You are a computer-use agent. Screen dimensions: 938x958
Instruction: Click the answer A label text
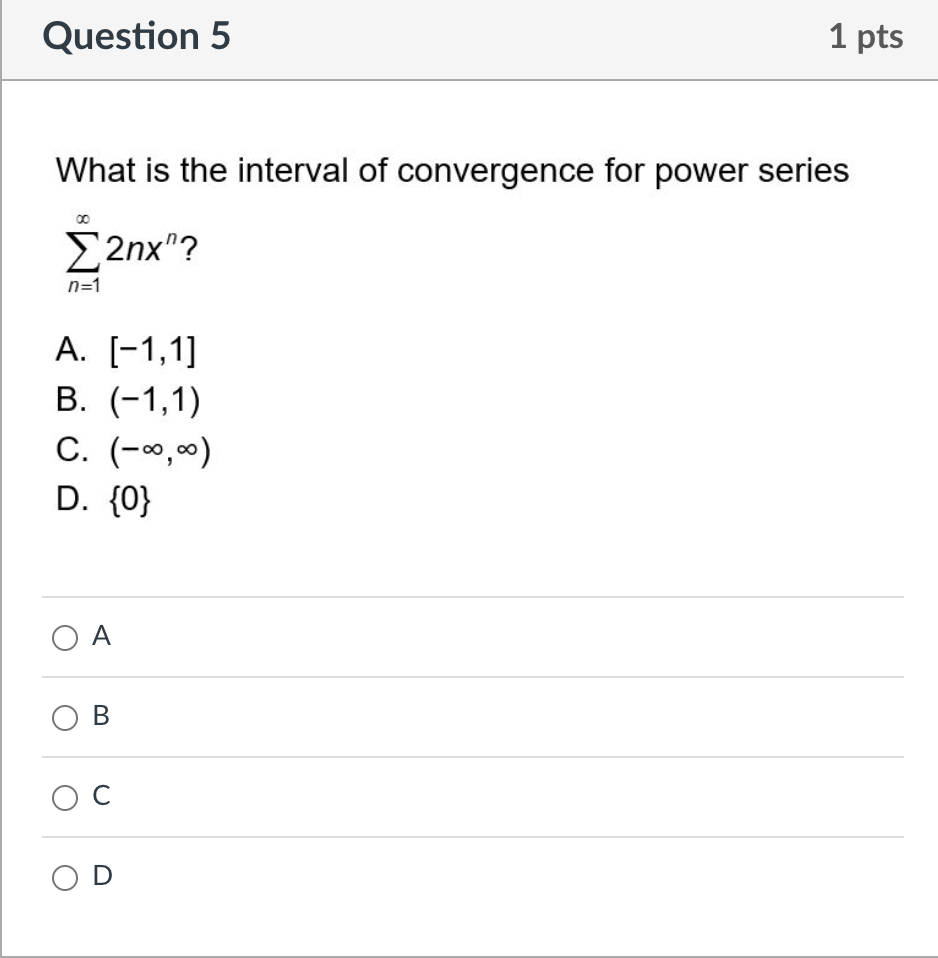(100, 635)
